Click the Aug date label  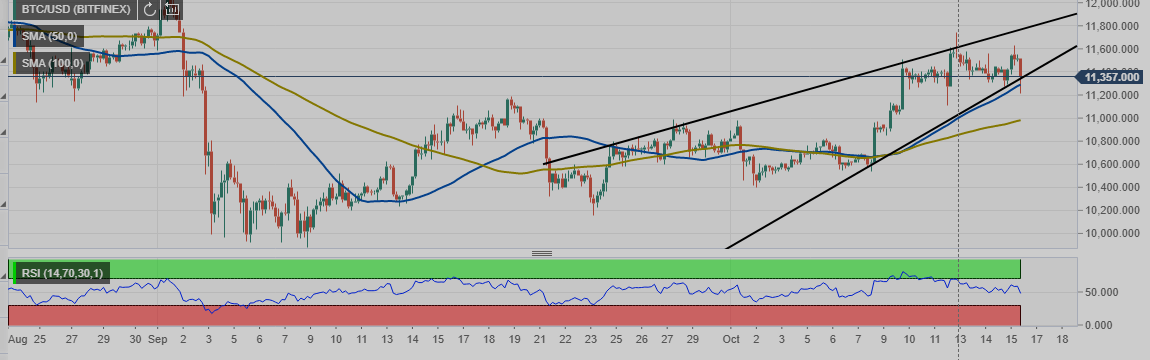pos(18,340)
